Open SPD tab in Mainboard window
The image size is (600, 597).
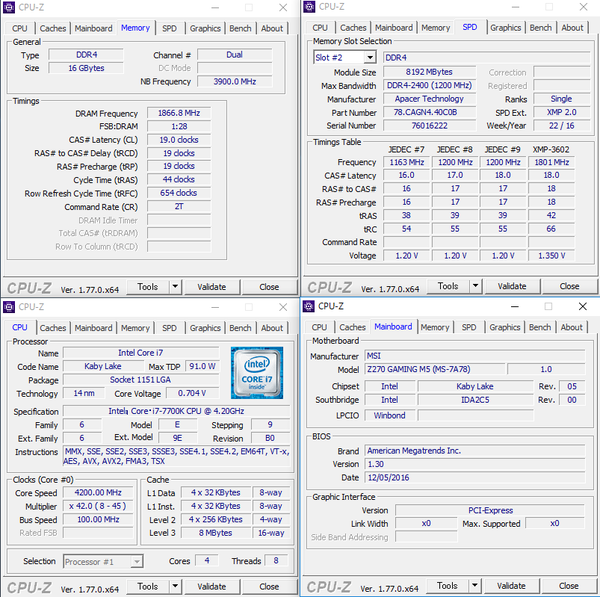pyautogui.click(x=469, y=327)
